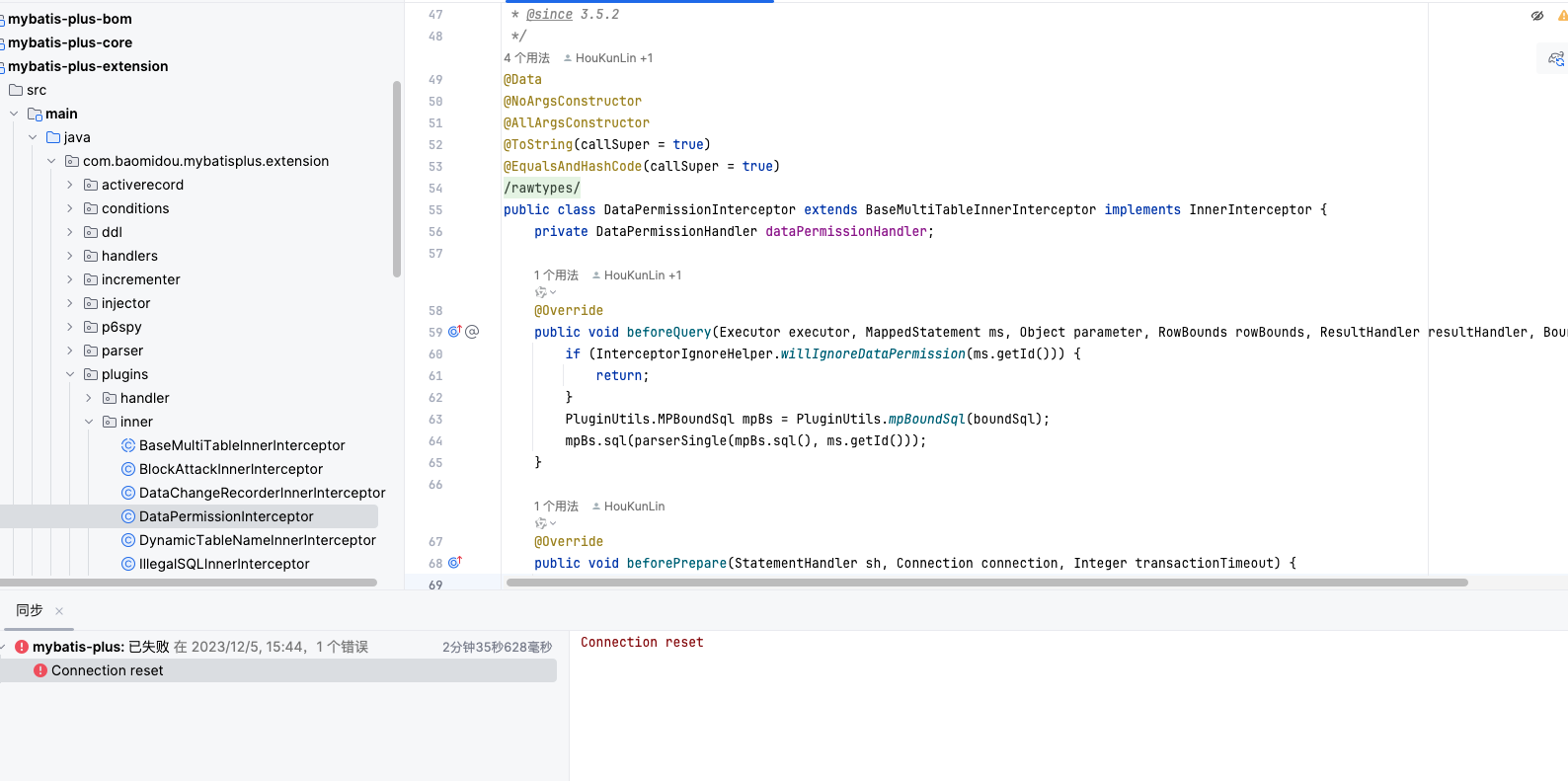Click the DataChangeRecorderInnerInterceptor class icon

(x=128, y=493)
